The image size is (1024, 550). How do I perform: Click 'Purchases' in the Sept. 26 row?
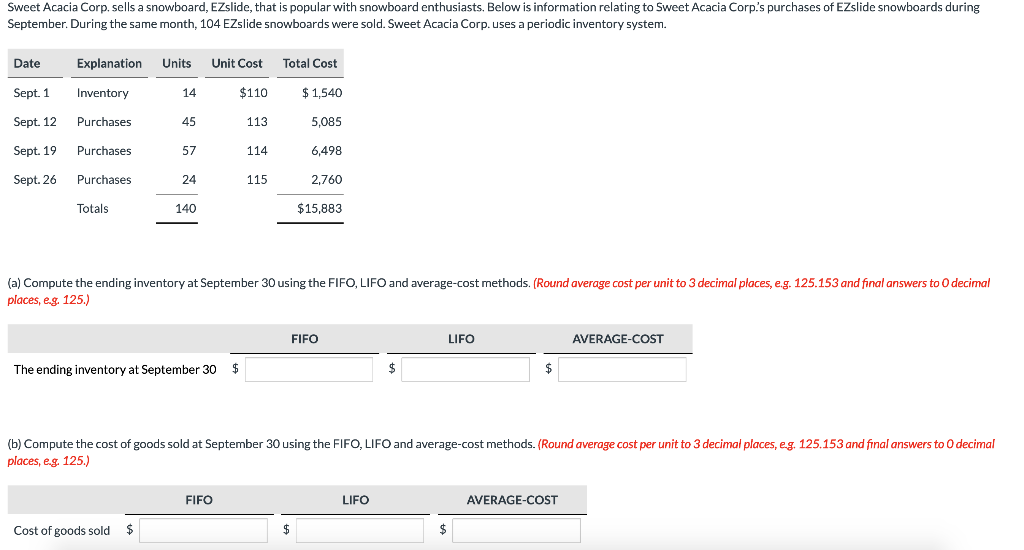[x=104, y=179]
